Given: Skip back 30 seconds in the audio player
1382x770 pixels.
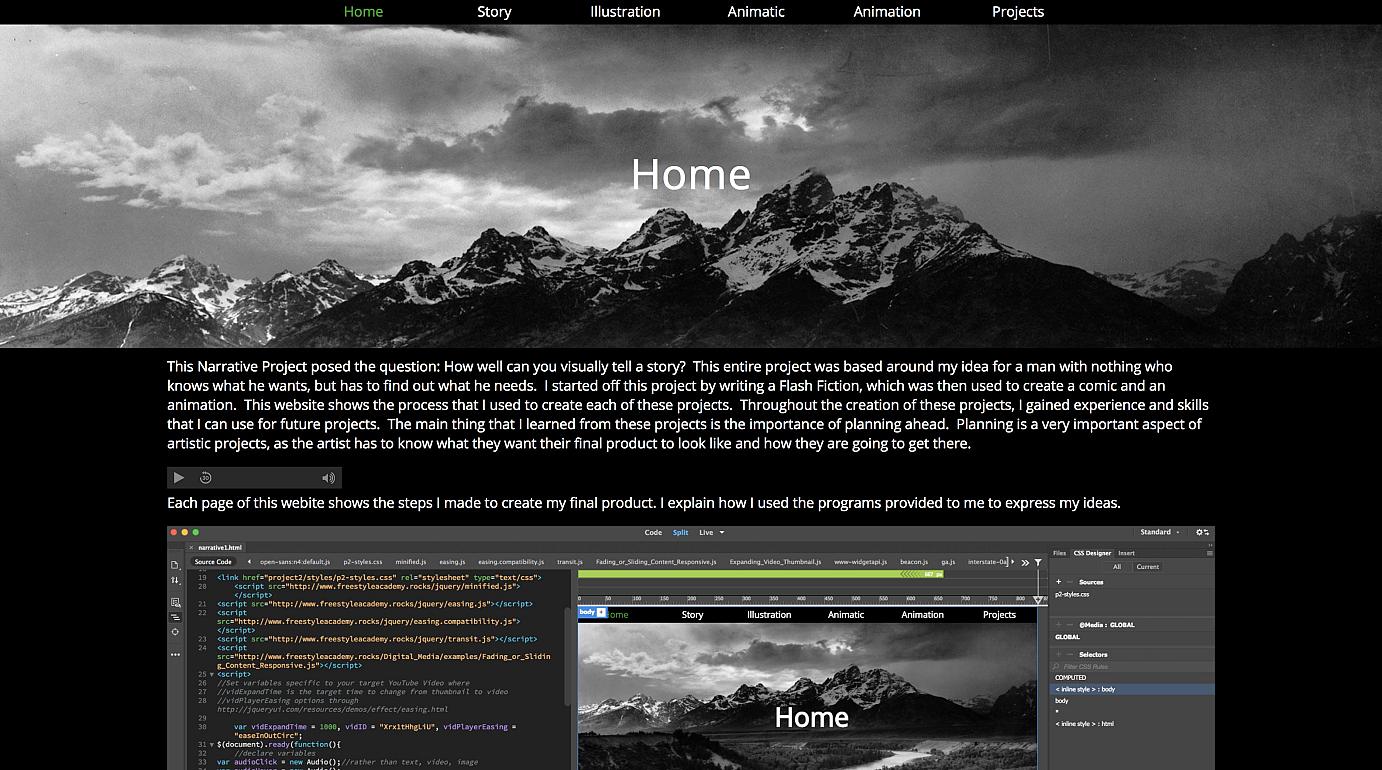Looking at the screenshot, I should [206, 478].
